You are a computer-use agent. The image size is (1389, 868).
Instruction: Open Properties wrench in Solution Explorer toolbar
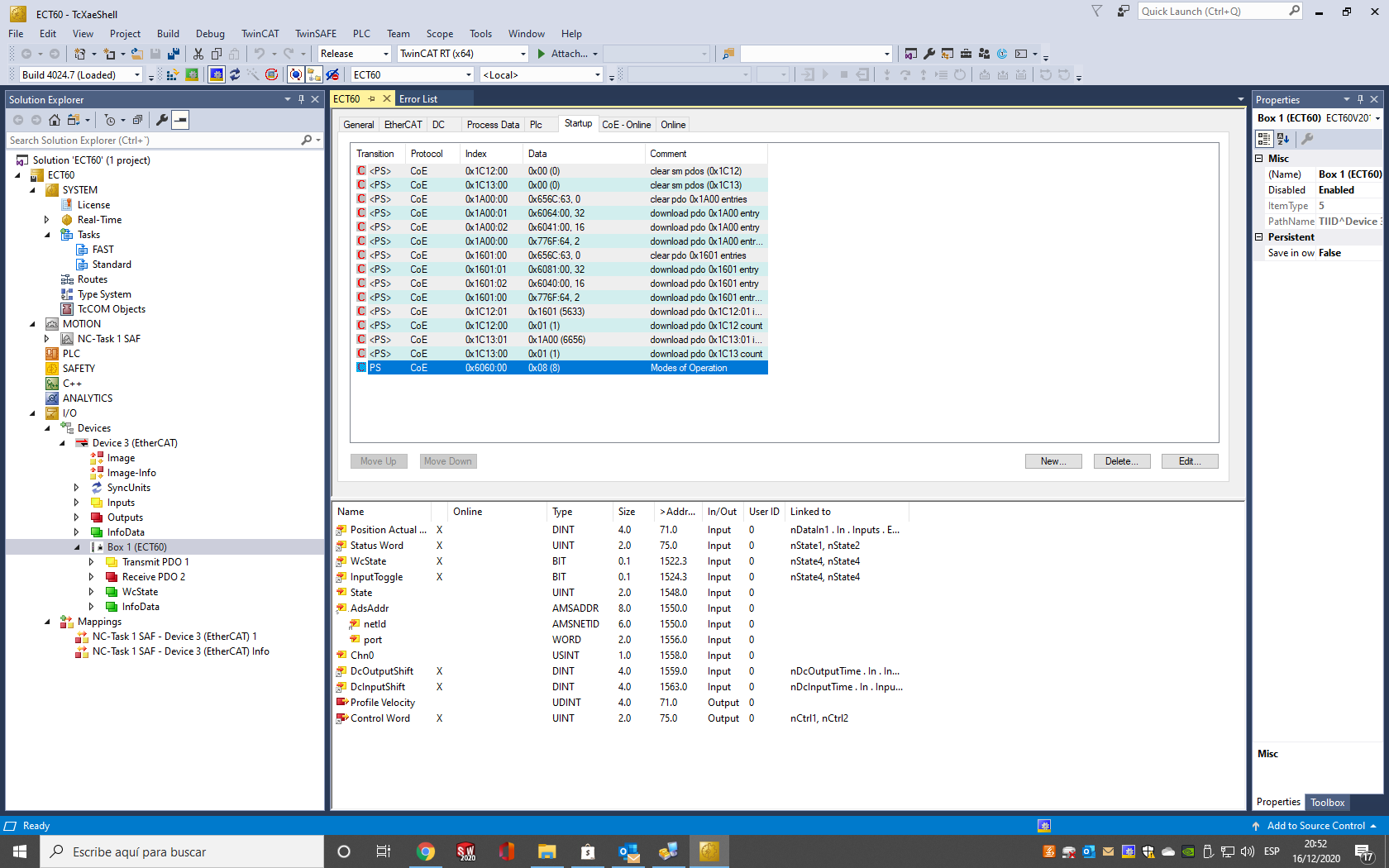click(x=162, y=120)
